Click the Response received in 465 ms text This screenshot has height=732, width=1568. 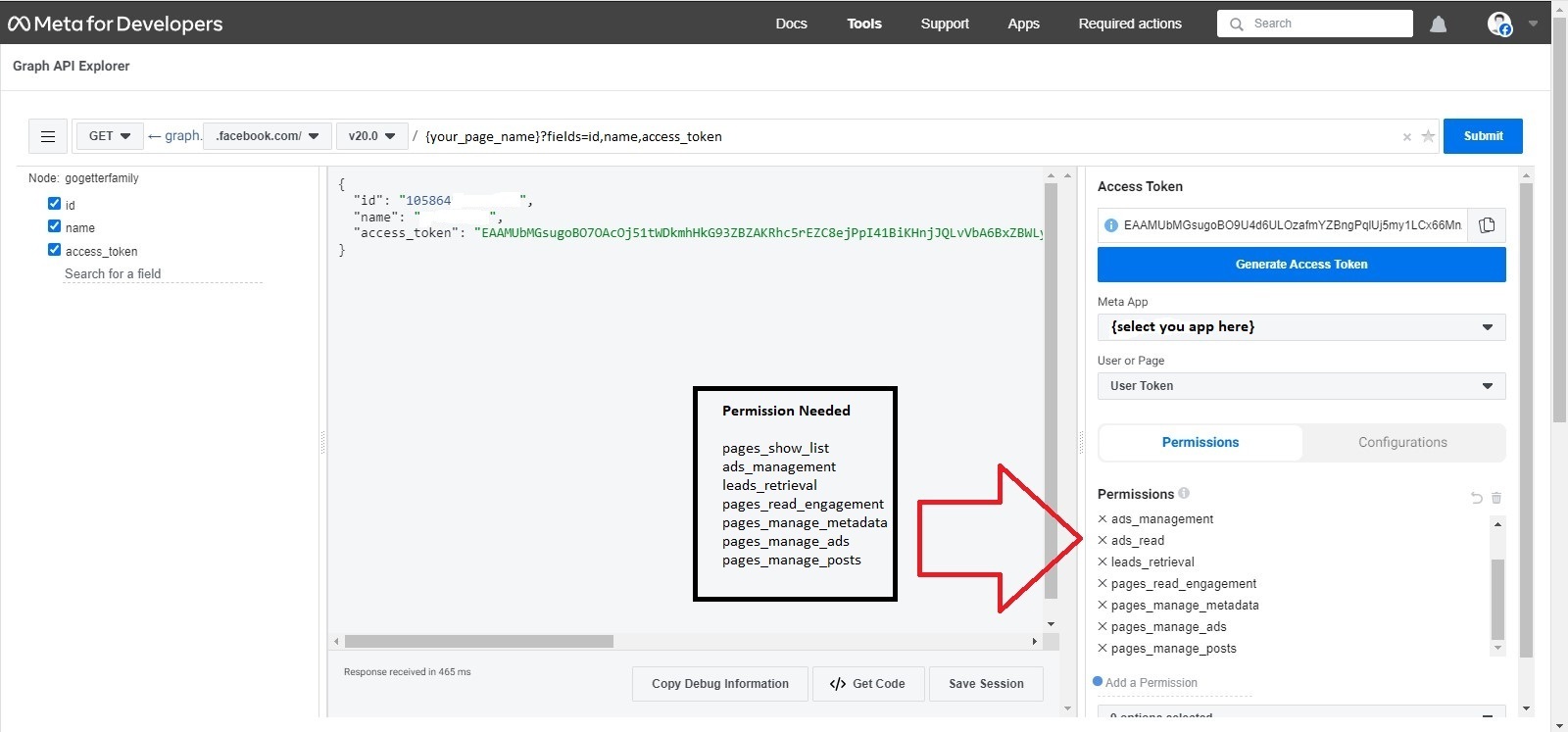point(407,672)
